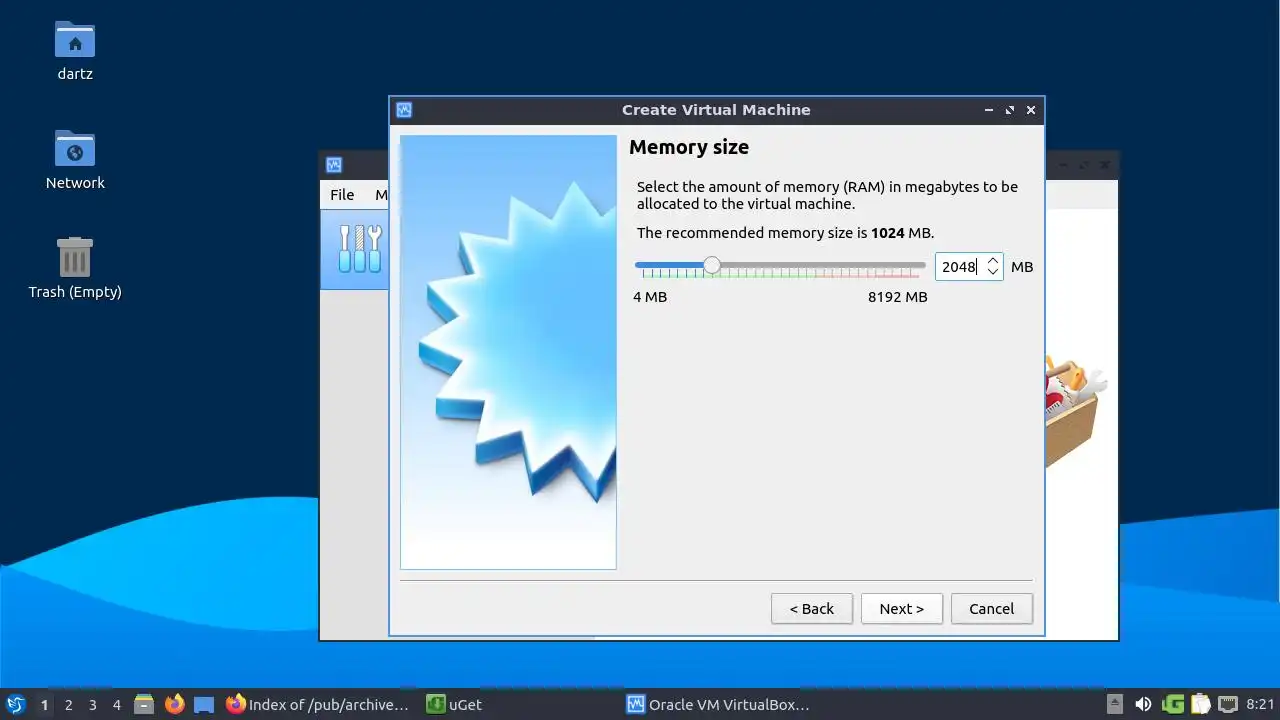
Task: Click the 4 MB minimum label
Action: coord(650,297)
